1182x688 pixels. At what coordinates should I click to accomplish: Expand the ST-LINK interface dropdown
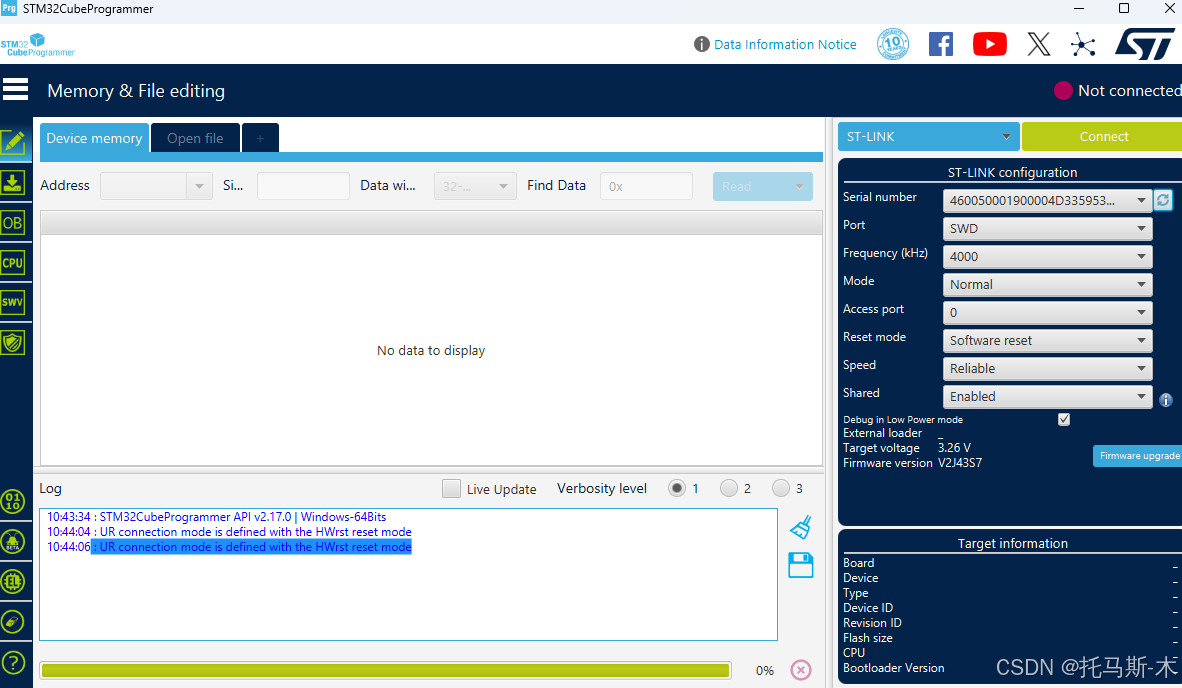click(x=929, y=136)
